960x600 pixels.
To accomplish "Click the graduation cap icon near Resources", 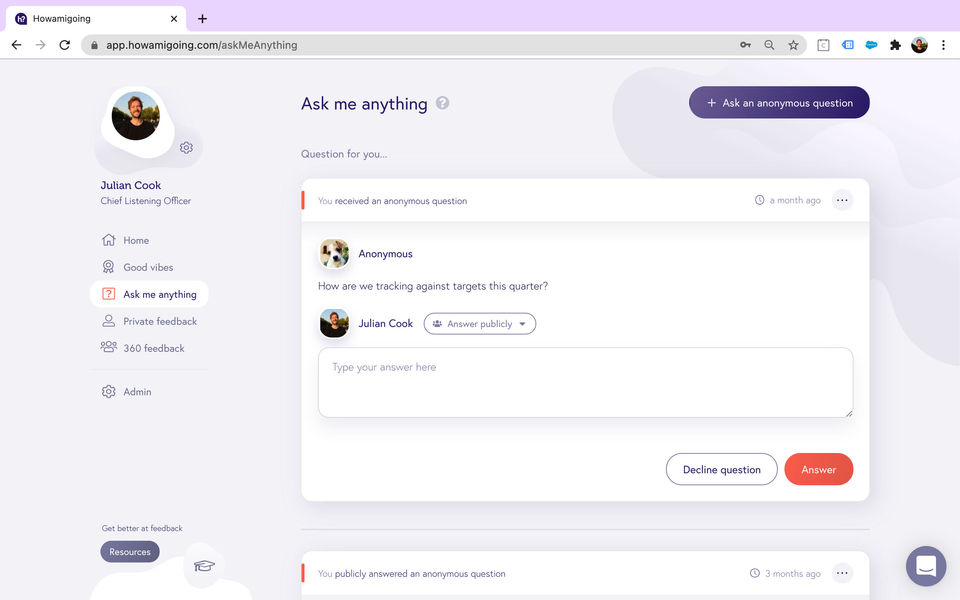I will point(204,565).
